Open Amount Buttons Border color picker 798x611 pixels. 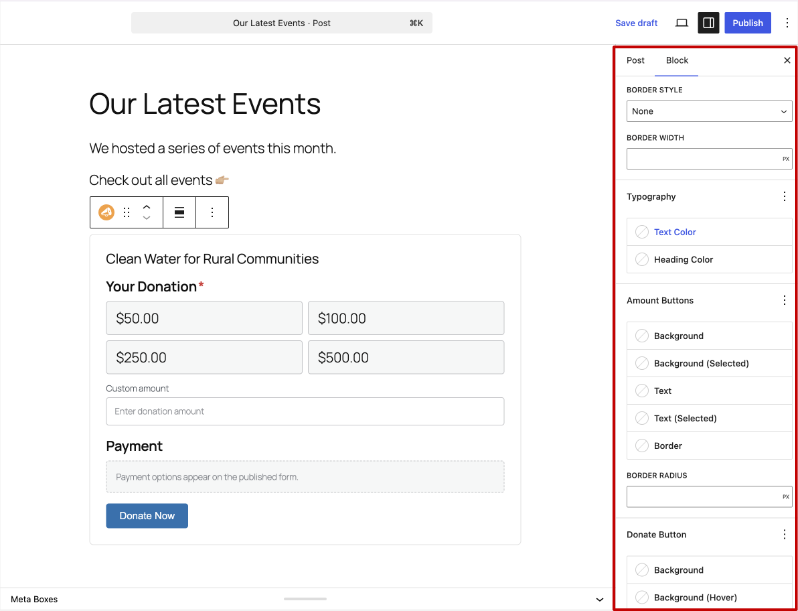tap(709, 446)
